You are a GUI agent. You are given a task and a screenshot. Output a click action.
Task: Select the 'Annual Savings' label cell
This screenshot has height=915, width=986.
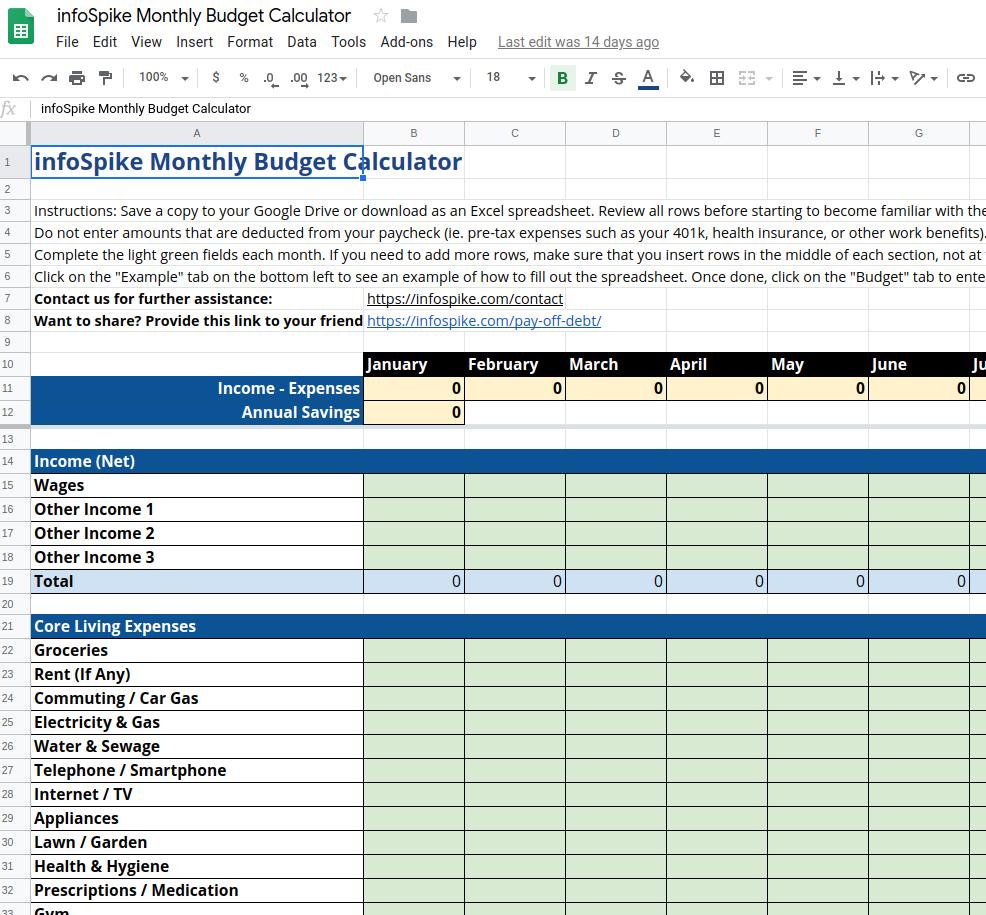coord(197,413)
